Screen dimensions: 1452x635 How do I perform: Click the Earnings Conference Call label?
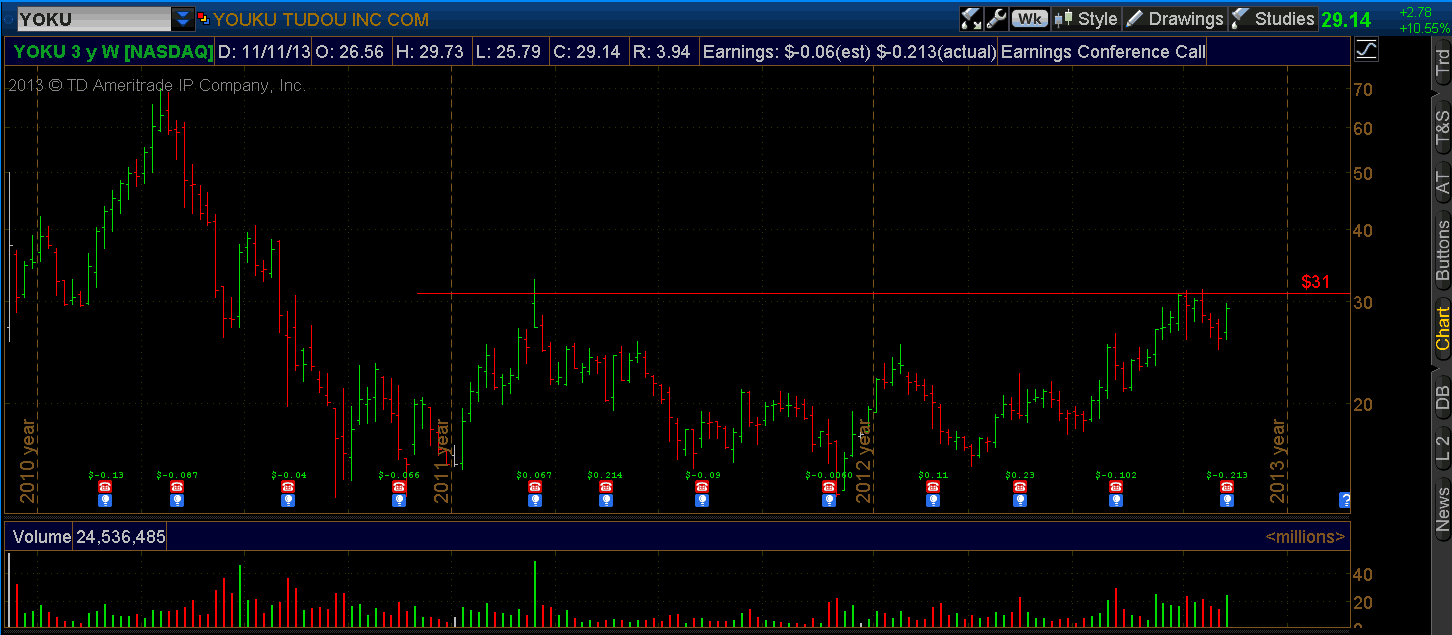(1102, 51)
